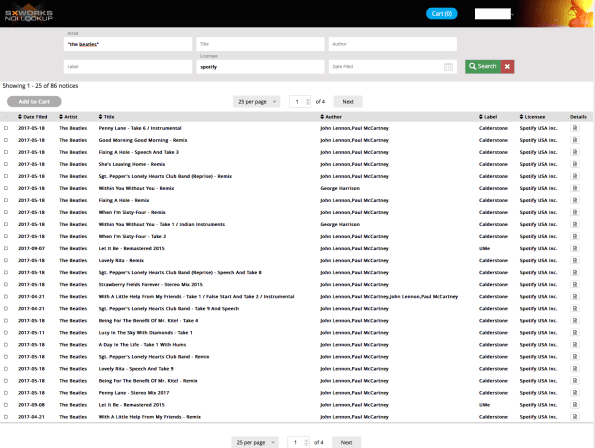Open details for Penny Lane Take 6 Instrumental

(x=575, y=128)
